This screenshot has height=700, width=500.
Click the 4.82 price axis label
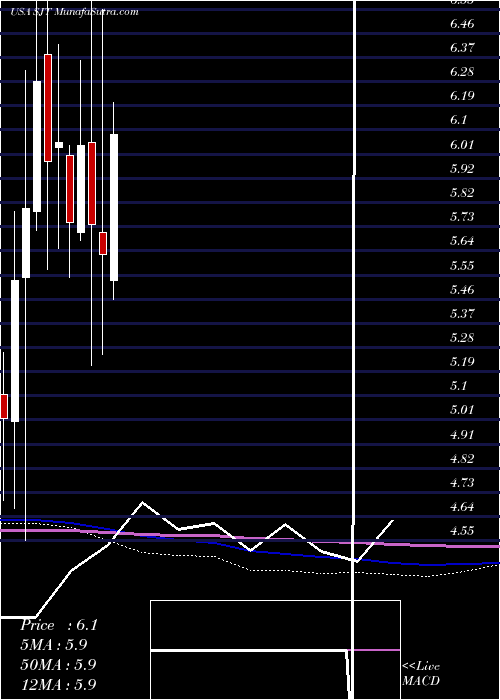[x=462, y=459]
